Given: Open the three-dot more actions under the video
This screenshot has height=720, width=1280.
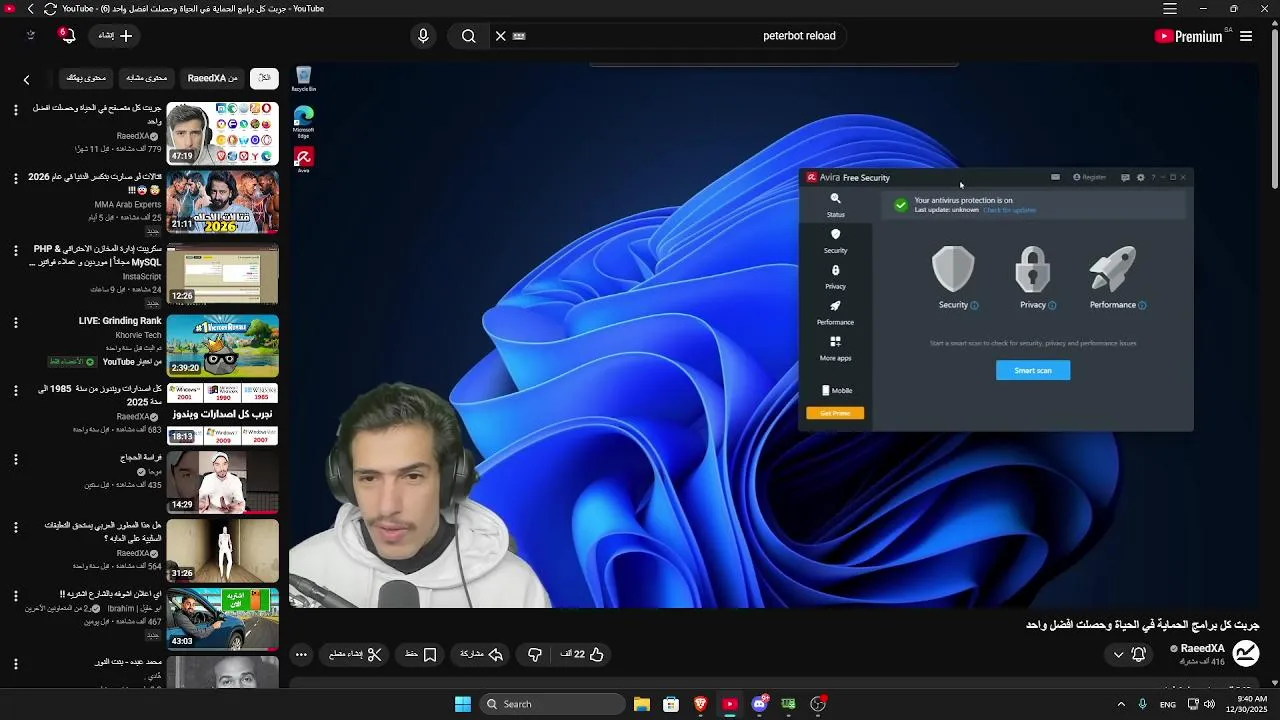Looking at the screenshot, I should 301,654.
